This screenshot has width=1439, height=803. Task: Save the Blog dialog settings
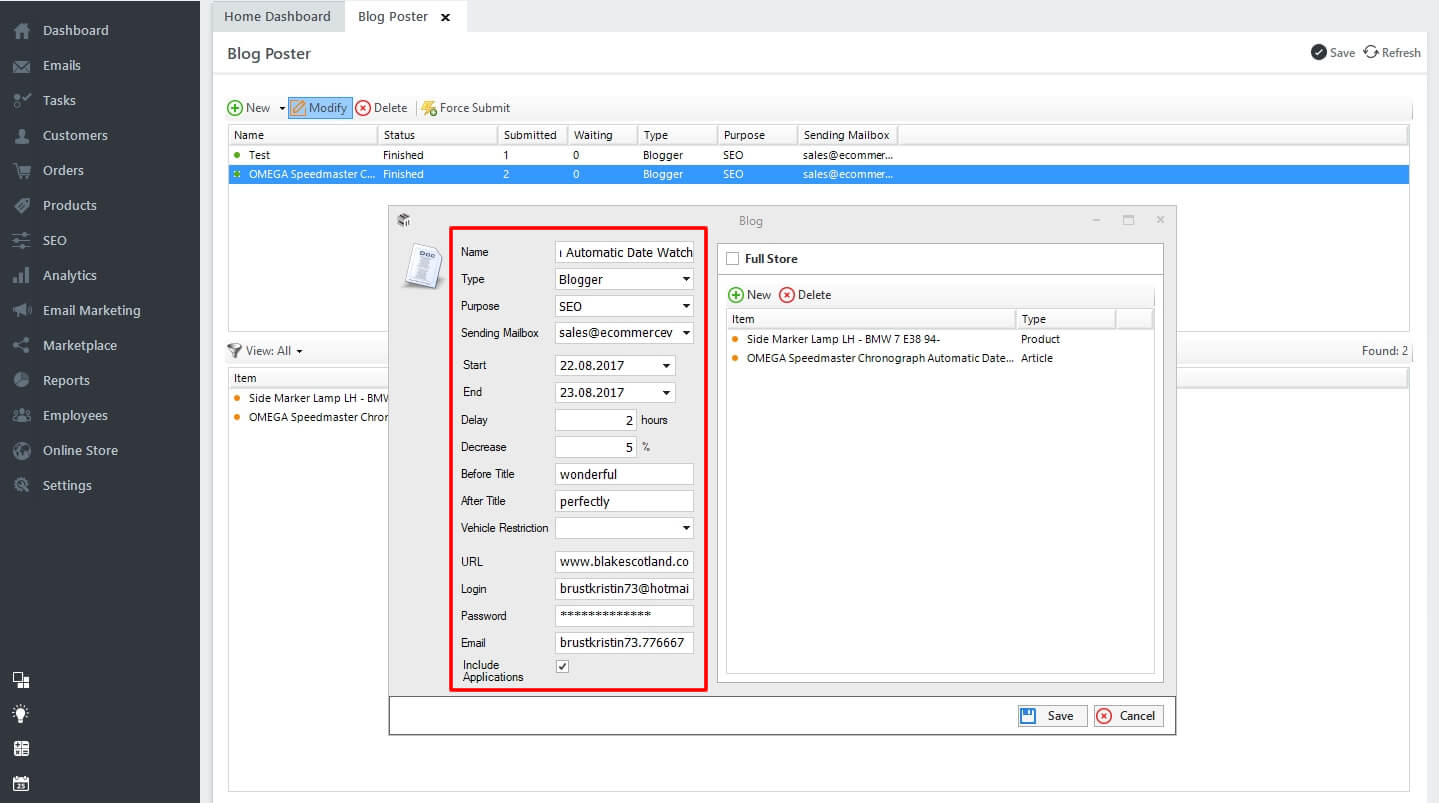[x=1052, y=716]
